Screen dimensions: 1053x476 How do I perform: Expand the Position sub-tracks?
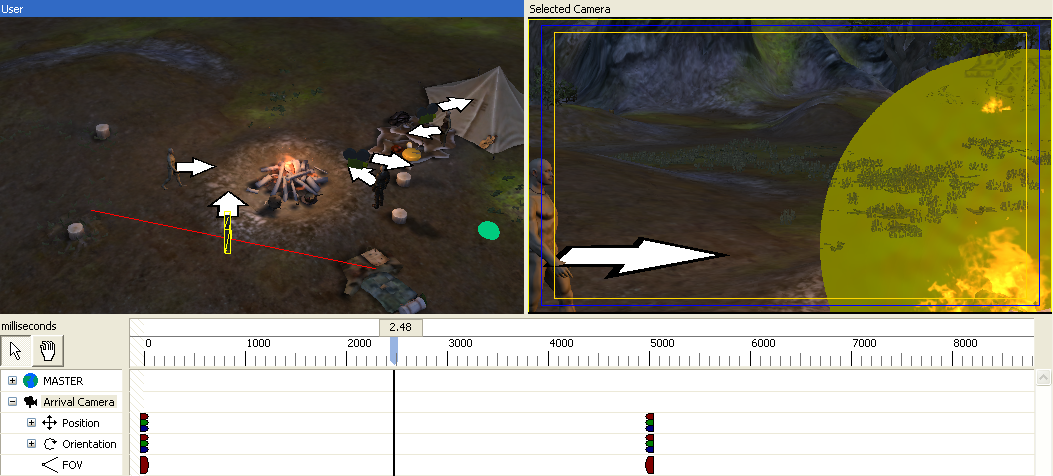[31, 423]
